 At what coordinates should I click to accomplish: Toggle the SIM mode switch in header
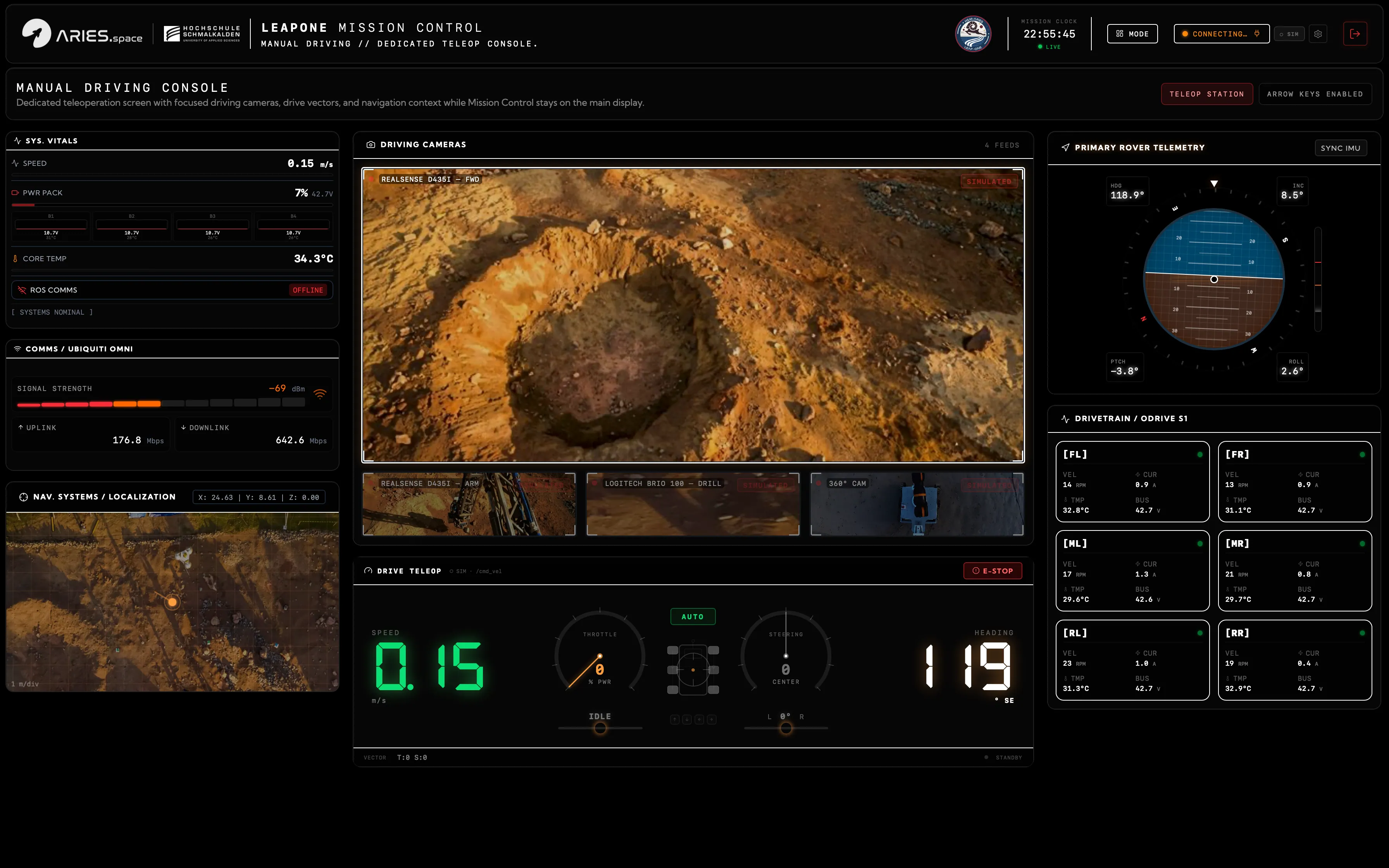click(1289, 34)
